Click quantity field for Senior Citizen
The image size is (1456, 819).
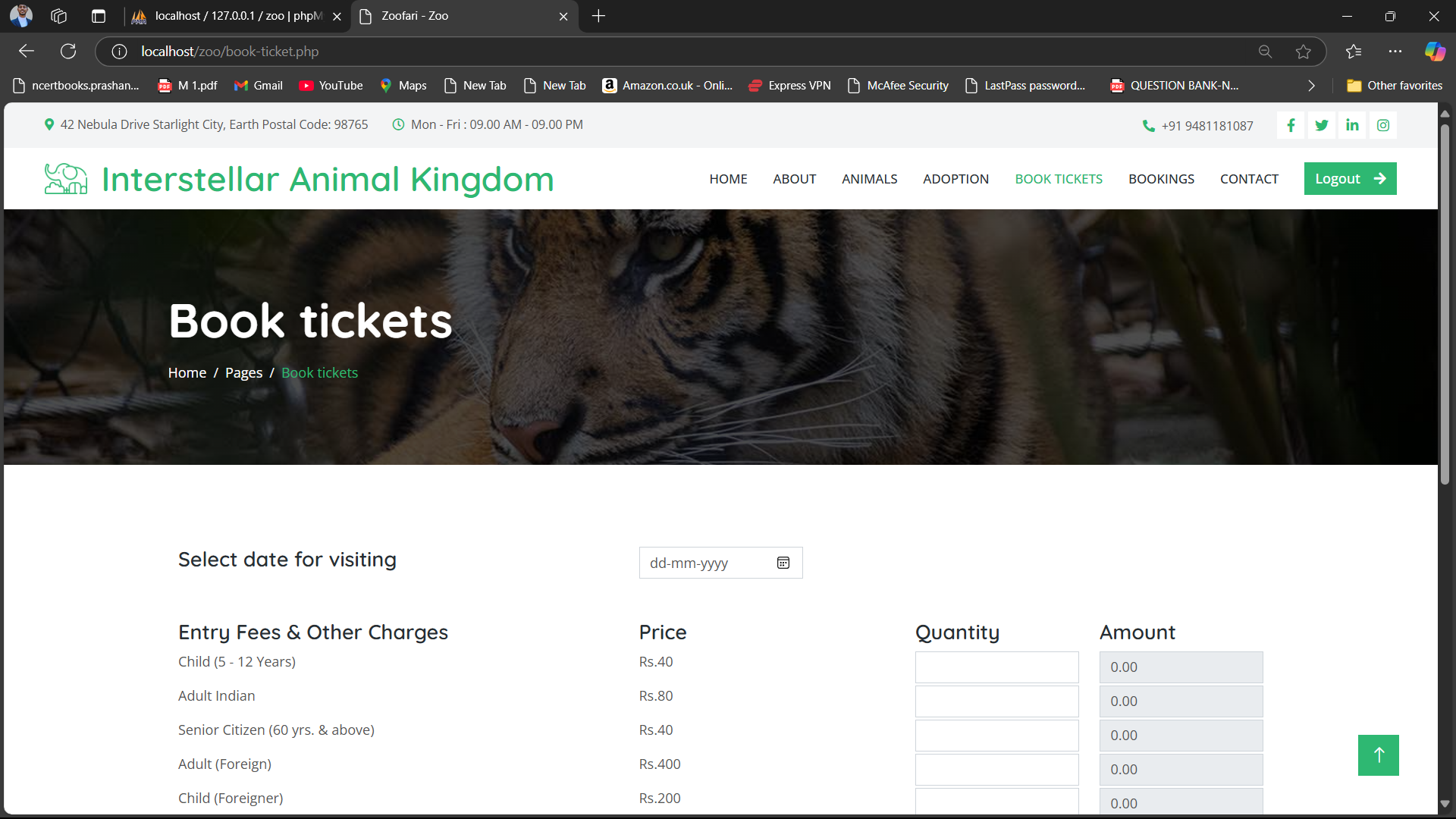click(996, 736)
